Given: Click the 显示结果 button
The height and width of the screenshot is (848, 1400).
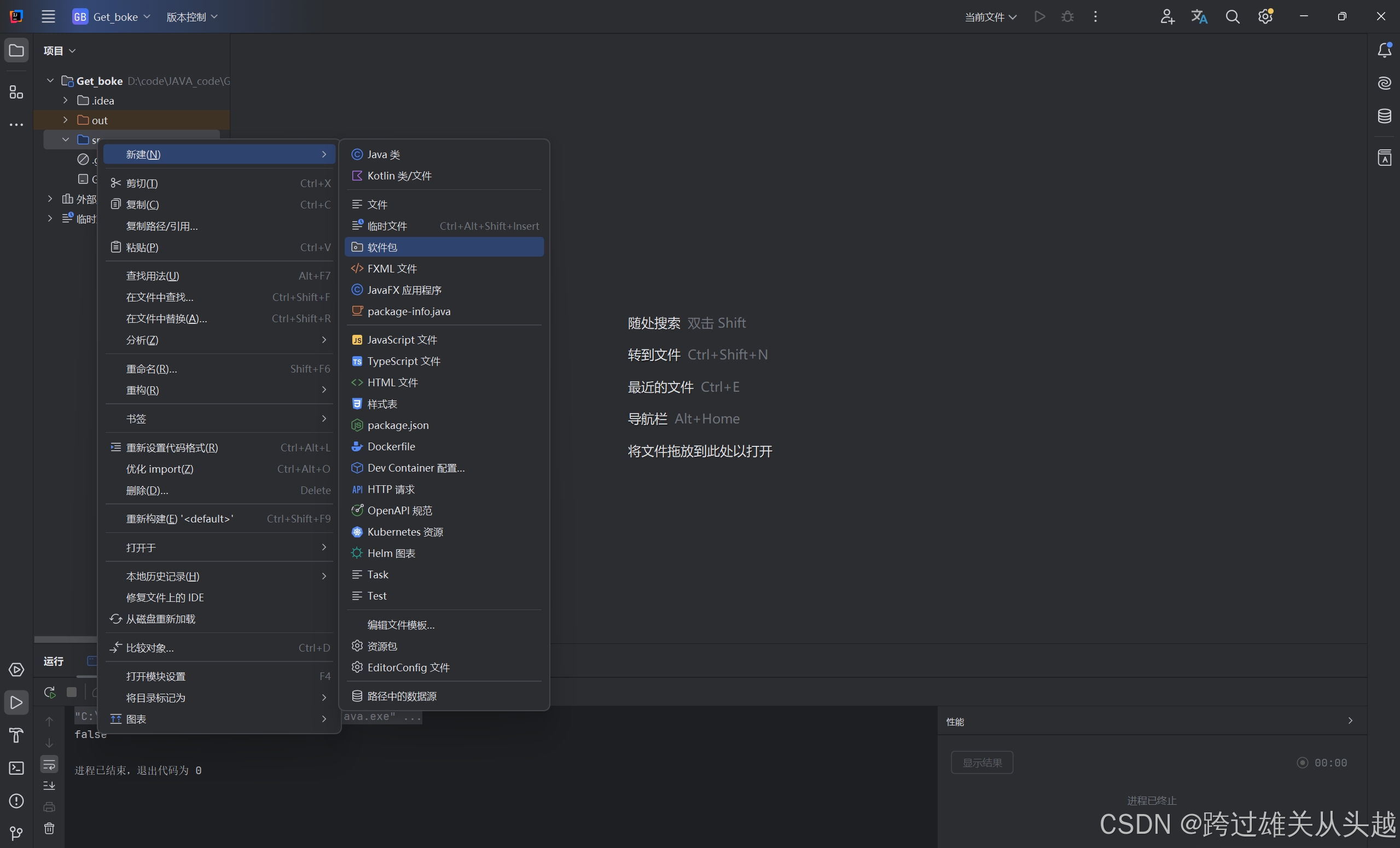Looking at the screenshot, I should pyautogui.click(x=981, y=763).
